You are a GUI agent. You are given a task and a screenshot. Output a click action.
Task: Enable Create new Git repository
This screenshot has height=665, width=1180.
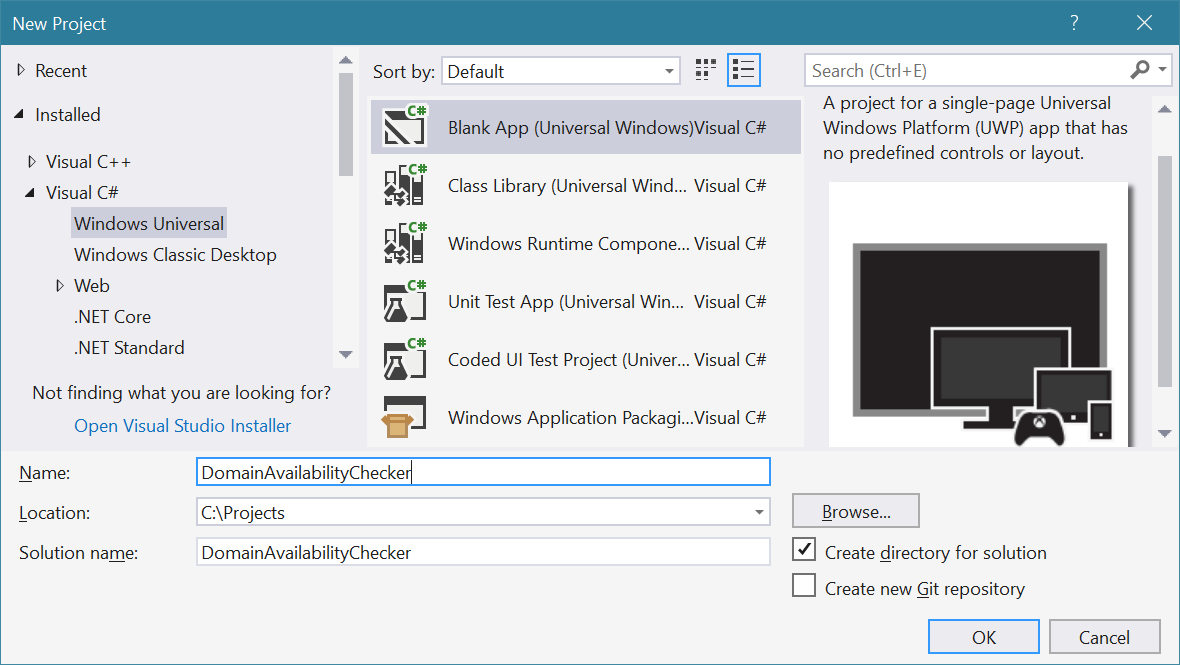coord(804,587)
